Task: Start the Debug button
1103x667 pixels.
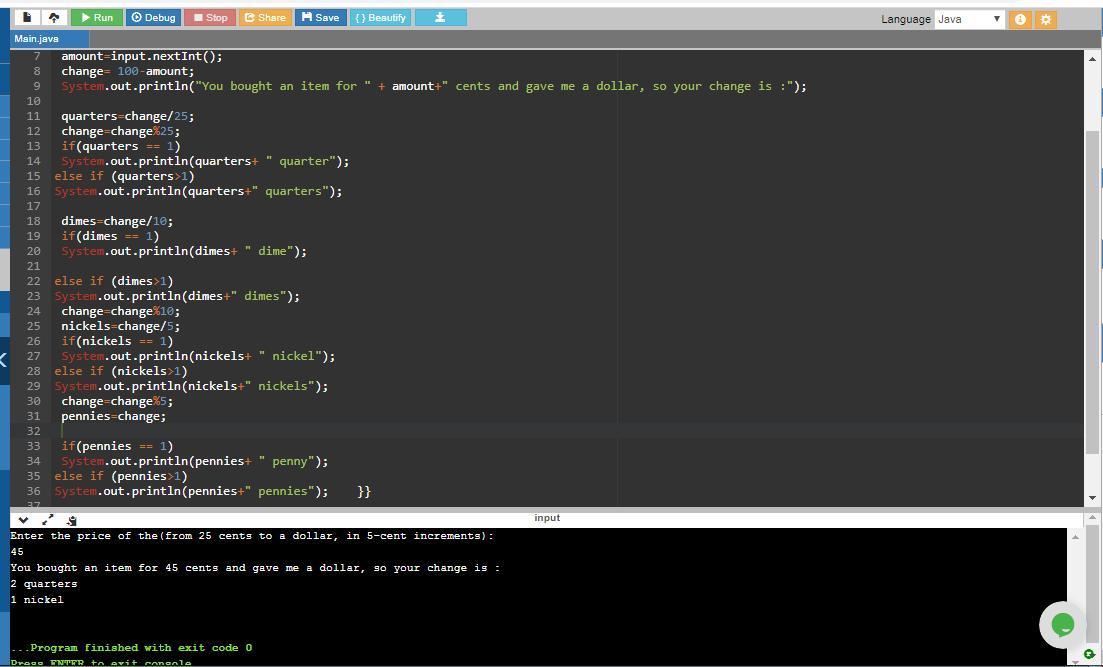Action: pos(154,18)
